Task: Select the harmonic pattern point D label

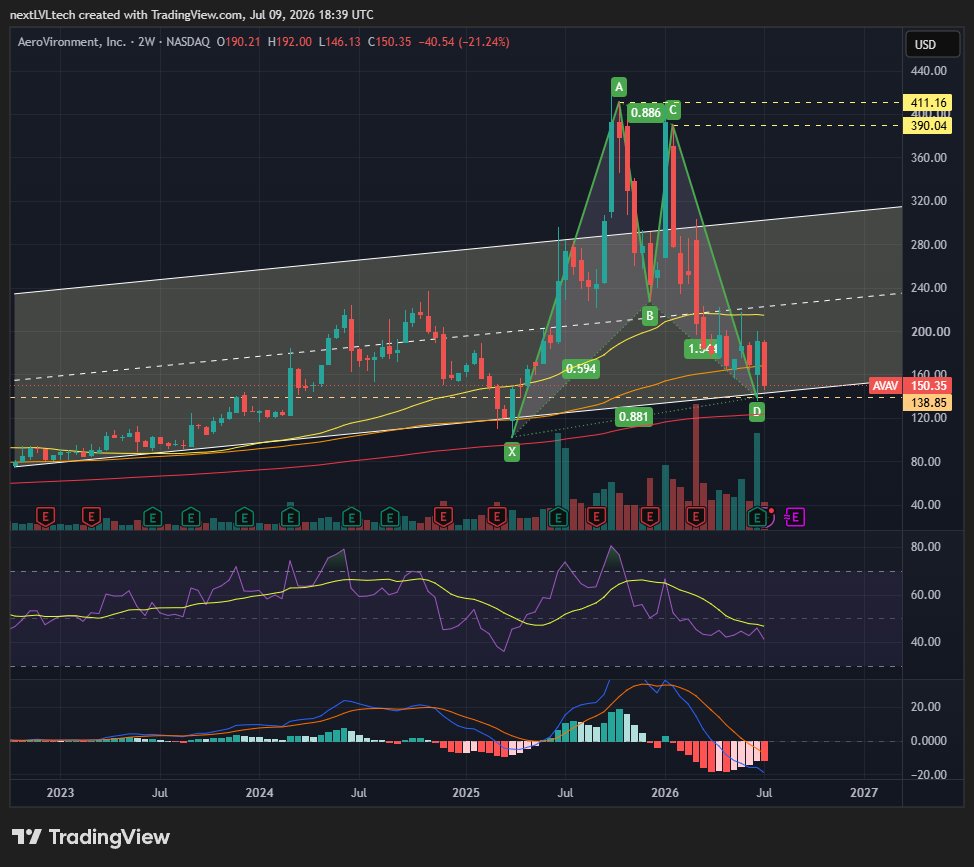Action: [757, 411]
